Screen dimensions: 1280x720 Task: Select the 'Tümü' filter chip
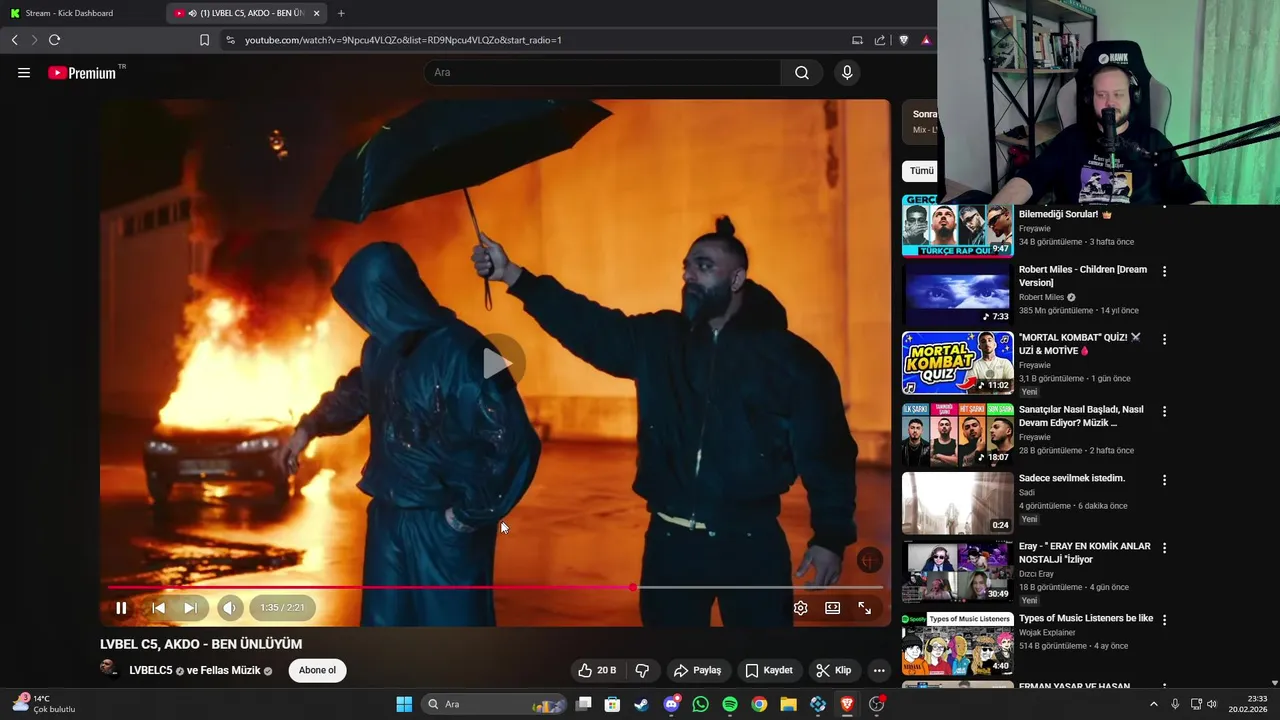tap(921, 171)
